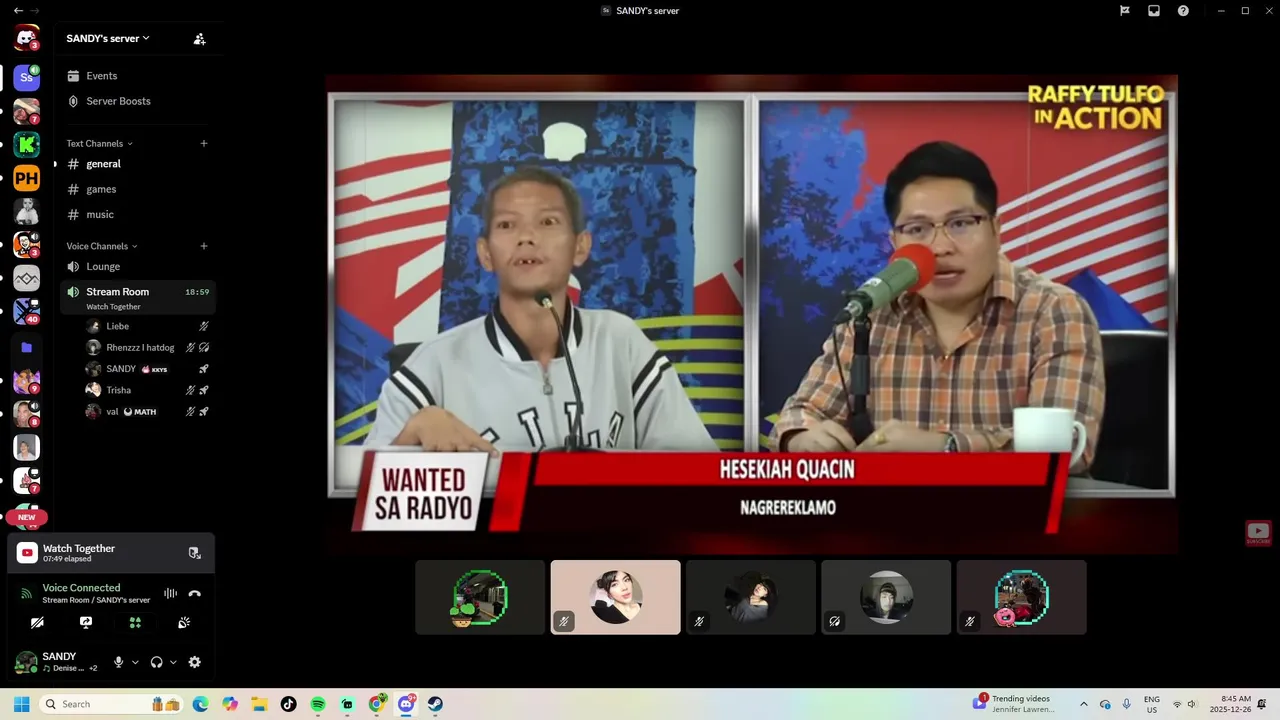
Task: Open the Trending videos taskbar widget
Action: coord(1013,704)
